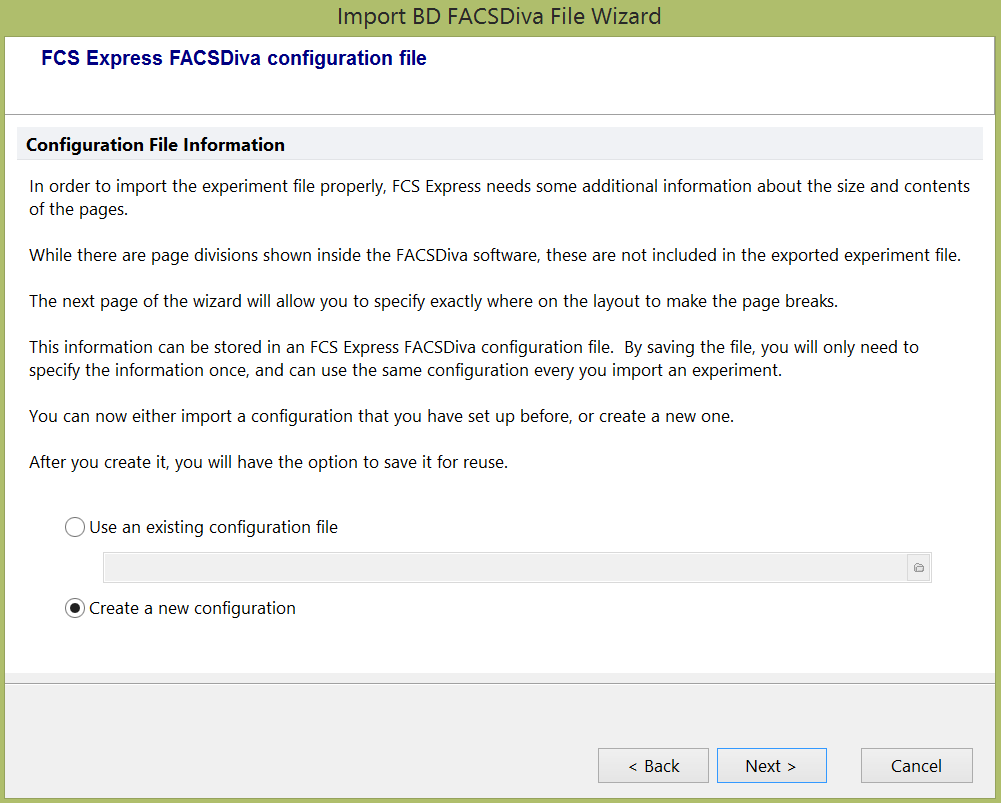This screenshot has width=1001, height=803.
Task: Click the folder browse icon in file field
Action: pyautogui.click(x=918, y=568)
